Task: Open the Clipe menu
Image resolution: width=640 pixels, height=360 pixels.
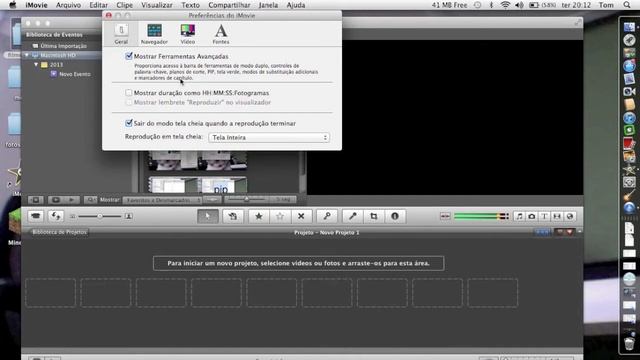Action: [x=124, y=5]
